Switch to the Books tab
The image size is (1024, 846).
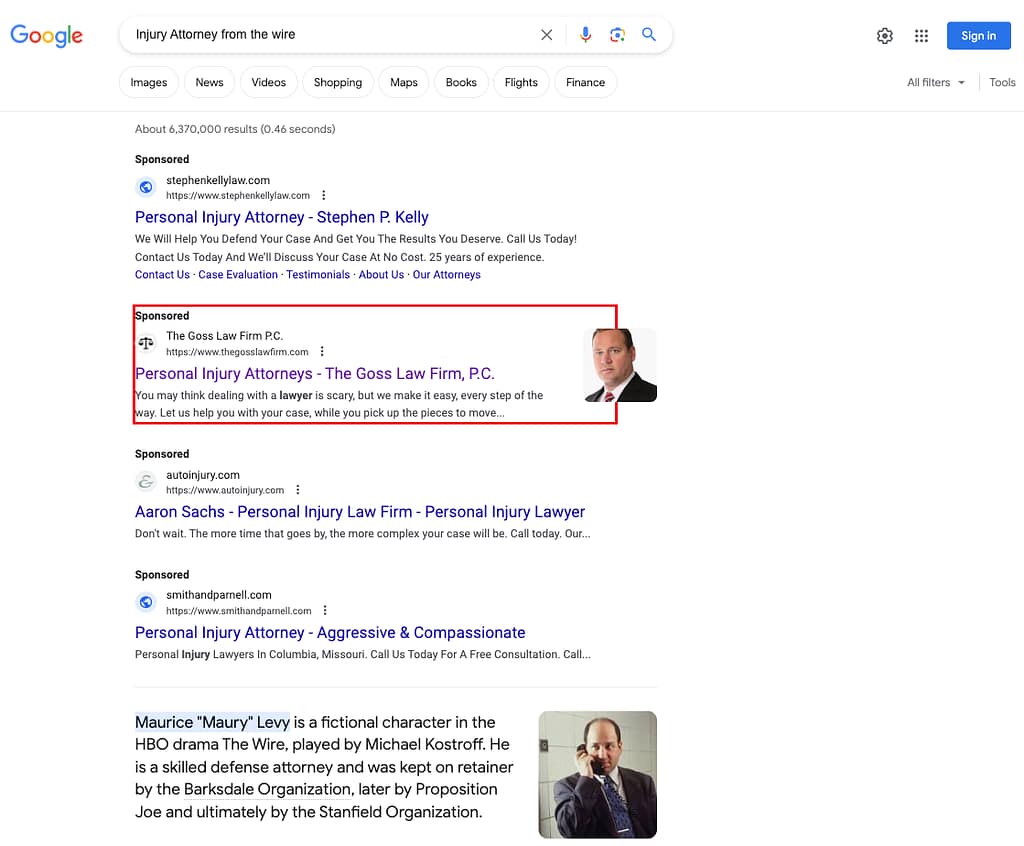point(461,82)
